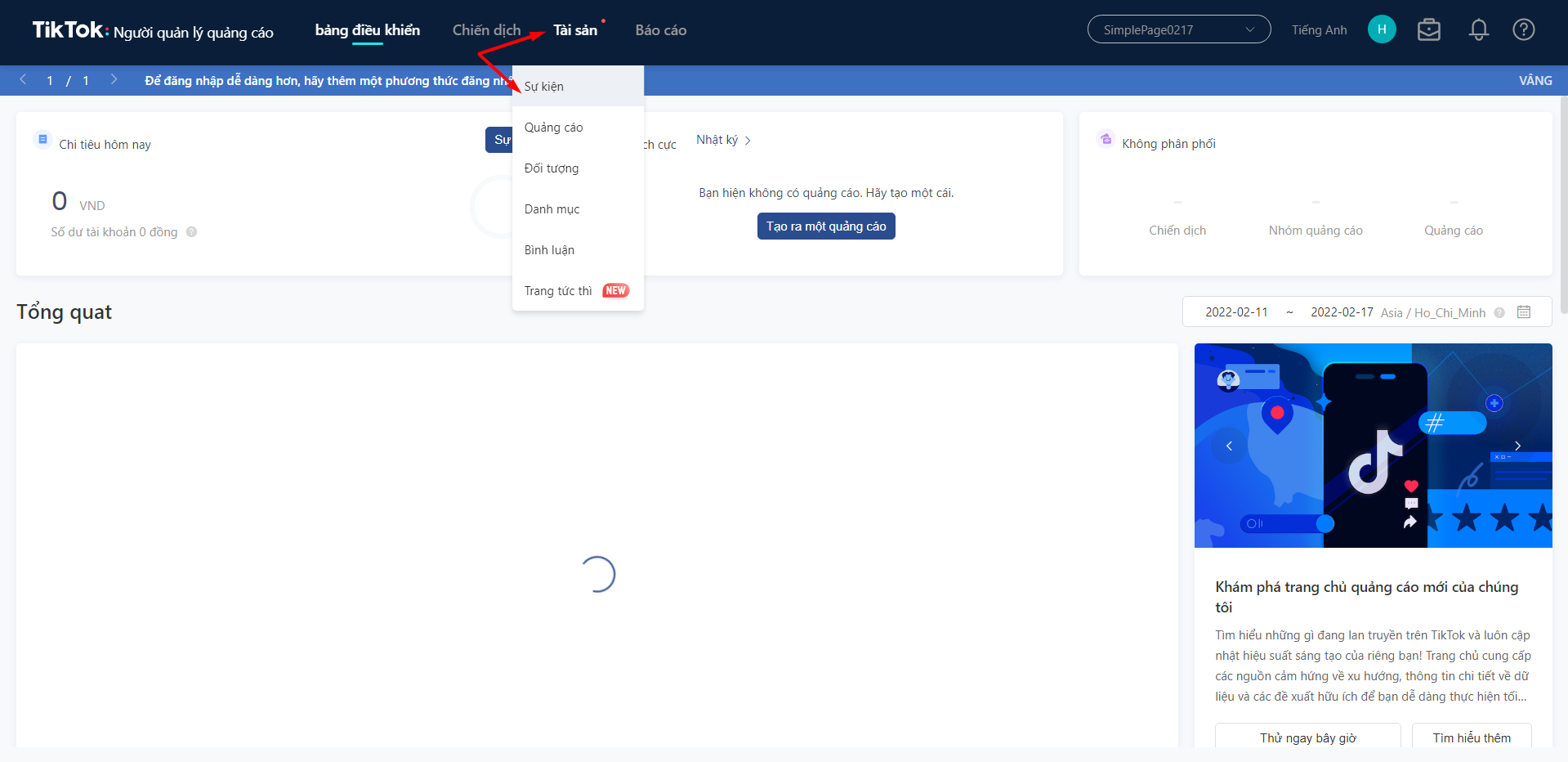Select Danh mục menu entry
The width and height of the screenshot is (1568, 762).
tap(578, 209)
